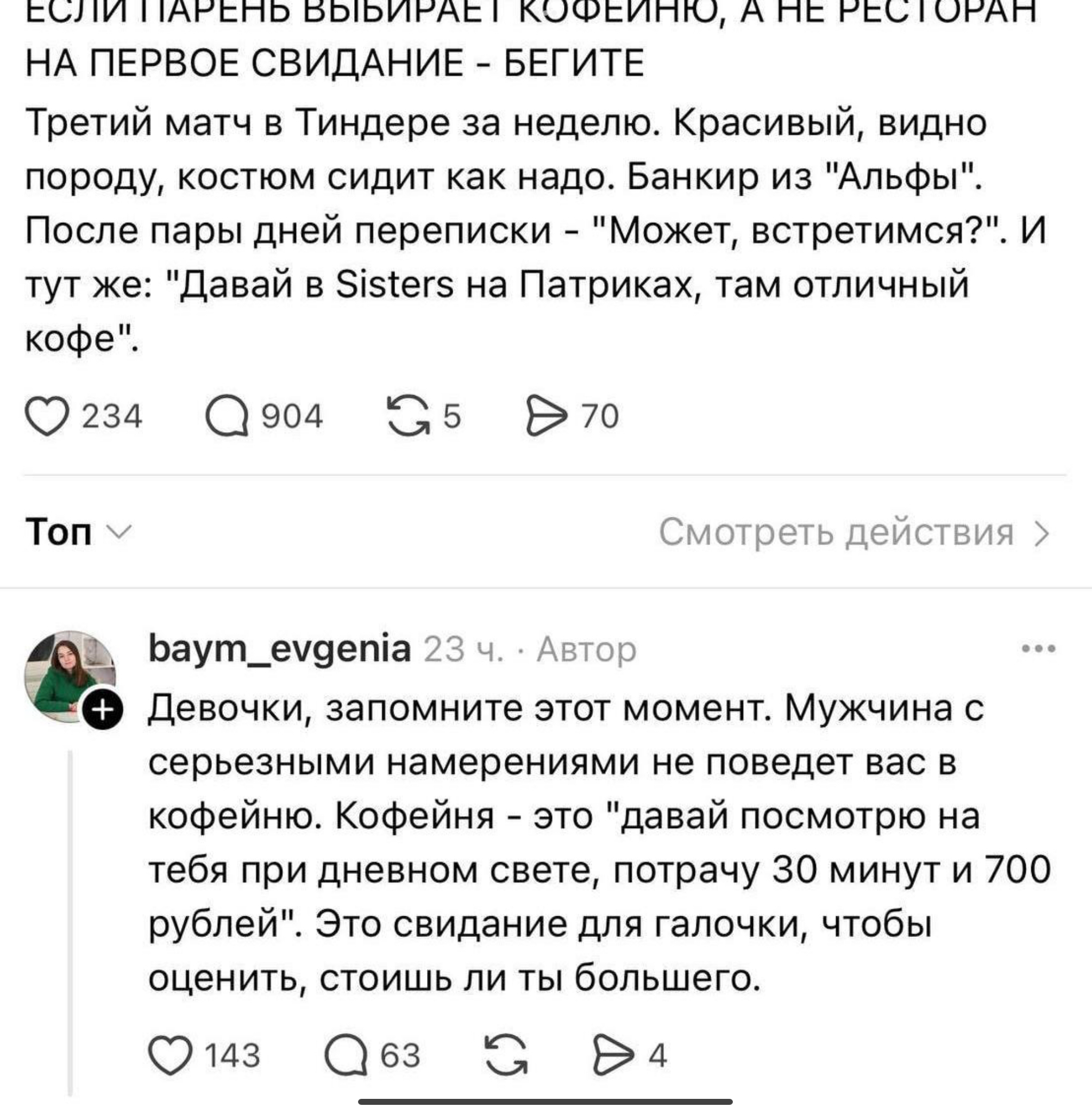Viewport: 1092px width, 1113px height.
Task: Open three-dot menu on baym_evgenia's reply
Action: tap(1039, 649)
